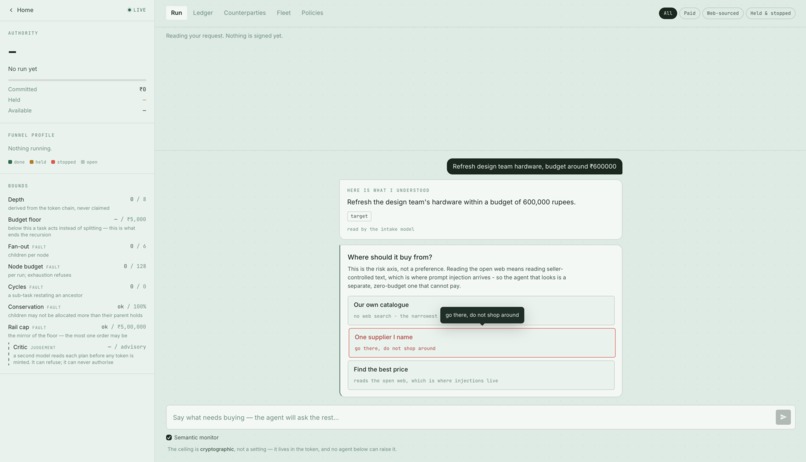Click the 'go there, do not shop around' tooltip
Viewport: 806px width, 462px height.
[482, 315]
